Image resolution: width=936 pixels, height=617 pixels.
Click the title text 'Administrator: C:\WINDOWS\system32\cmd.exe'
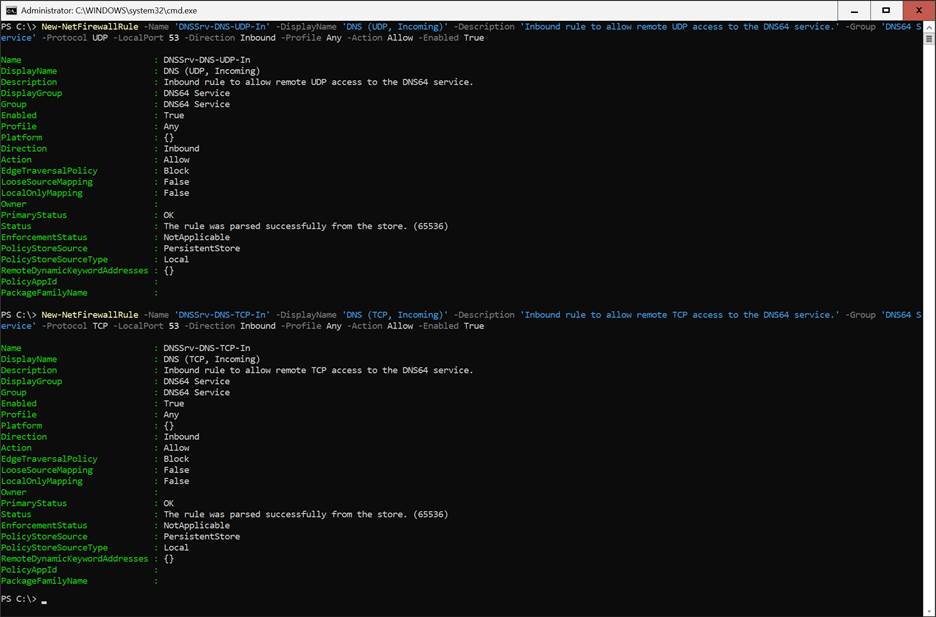(109, 10)
